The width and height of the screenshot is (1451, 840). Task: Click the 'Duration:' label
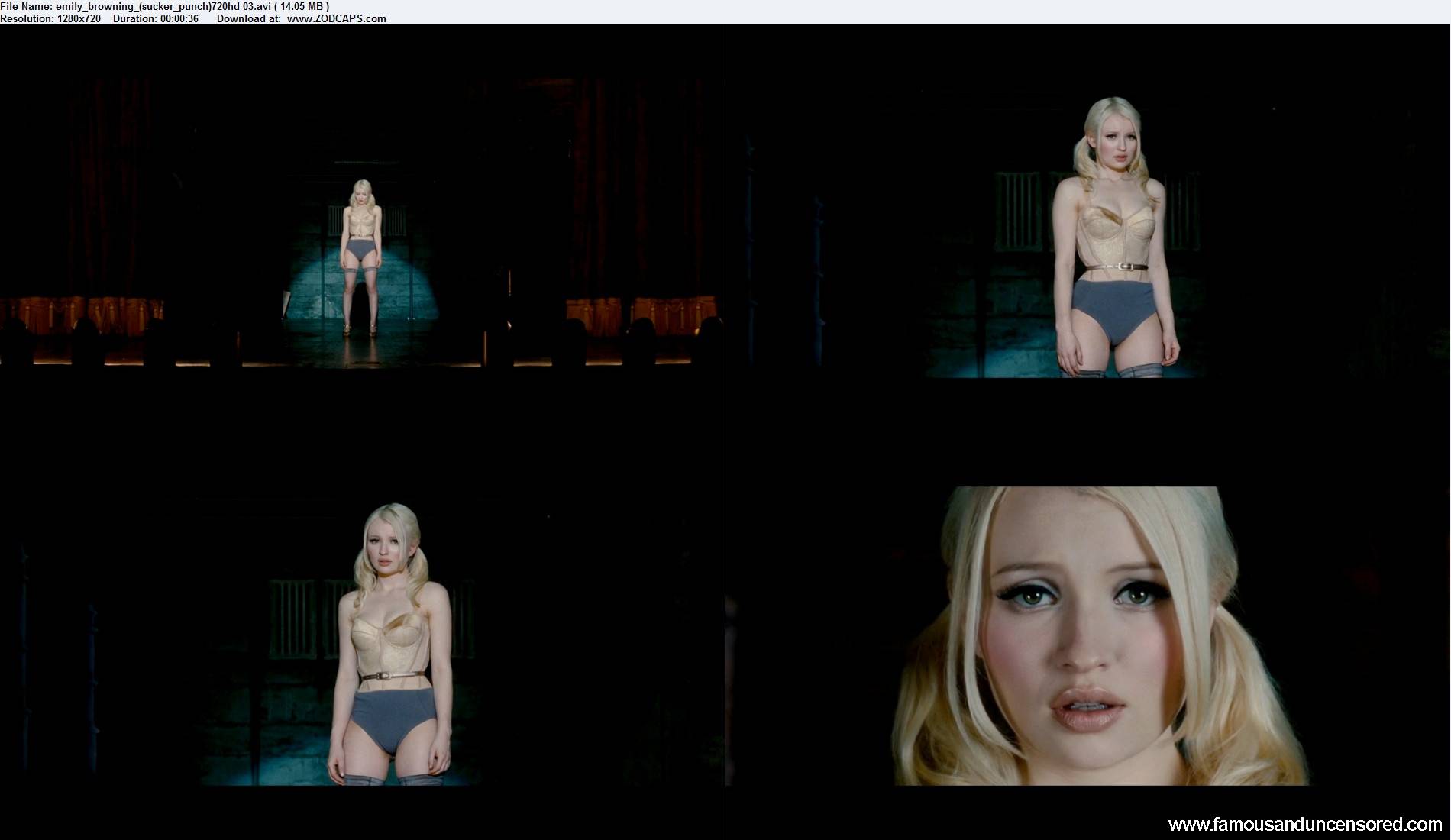[135, 18]
